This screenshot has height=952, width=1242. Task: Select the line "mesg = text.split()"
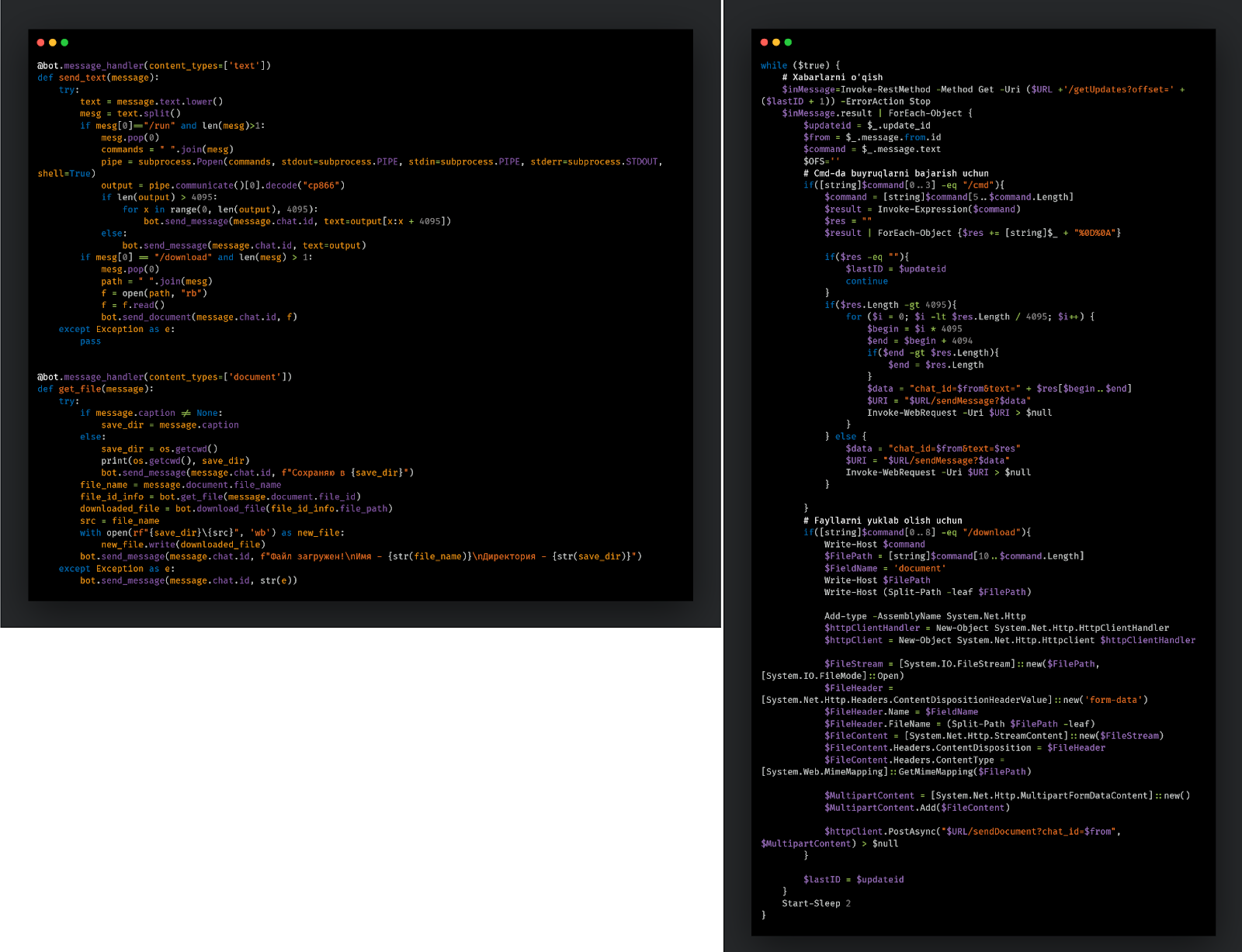click(130, 113)
